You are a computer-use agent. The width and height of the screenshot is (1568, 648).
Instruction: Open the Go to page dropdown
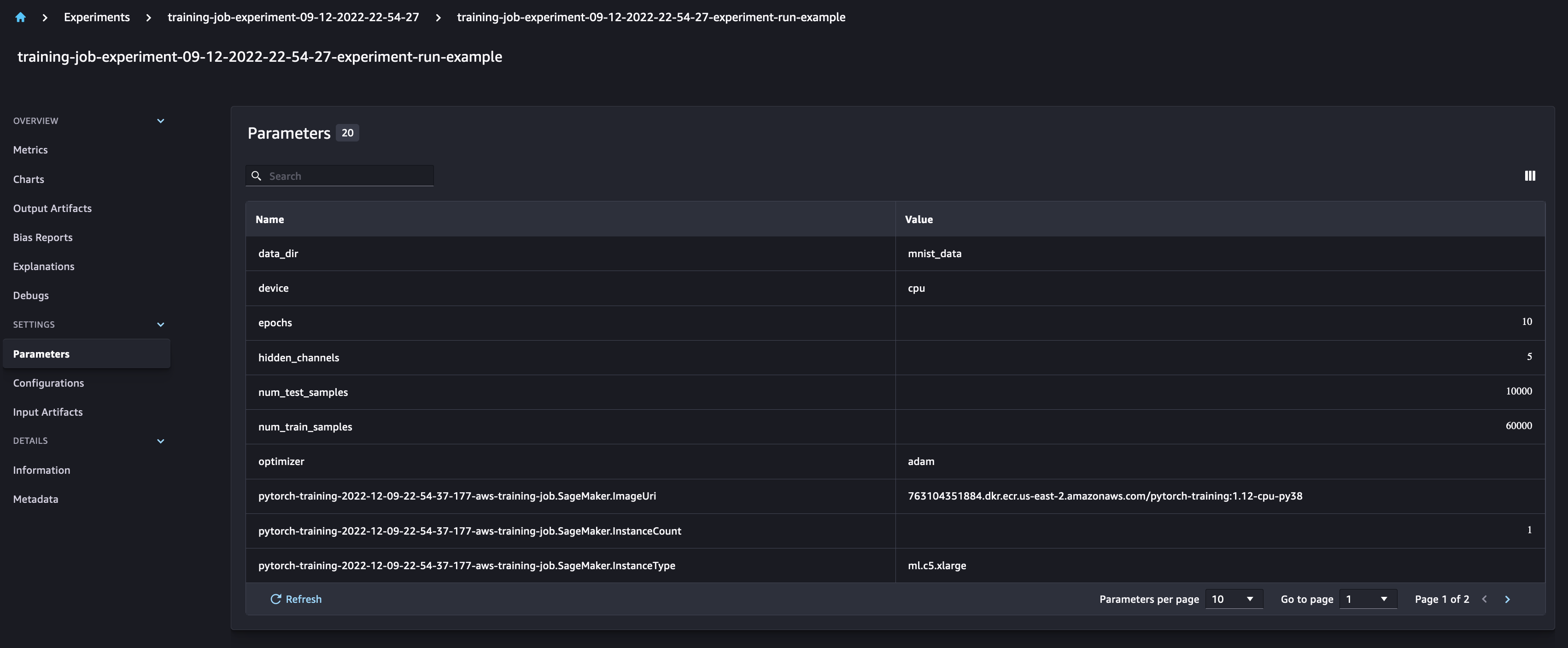(x=1368, y=599)
